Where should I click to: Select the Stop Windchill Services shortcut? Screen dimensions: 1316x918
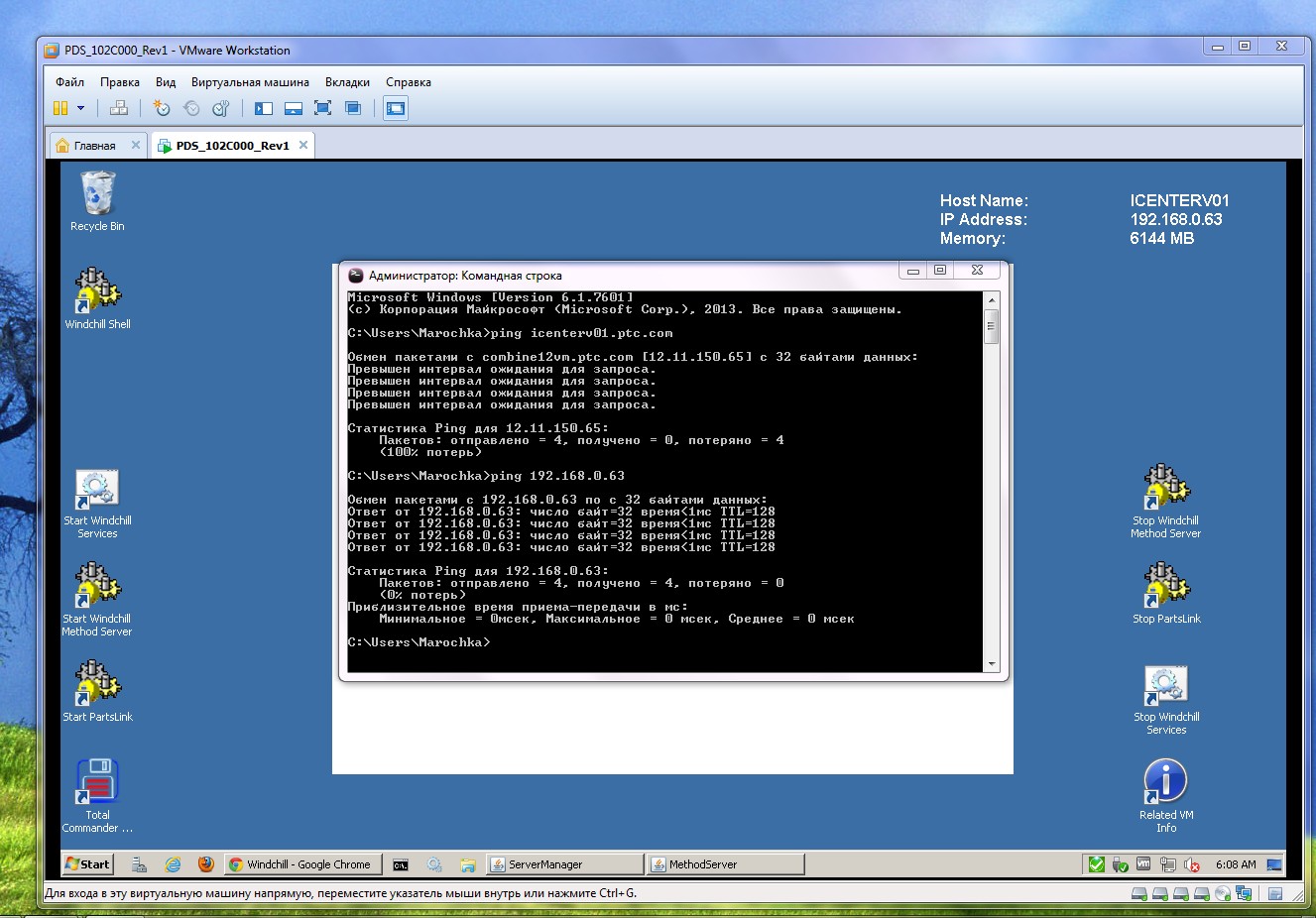pyautogui.click(x=1166, y=700)
